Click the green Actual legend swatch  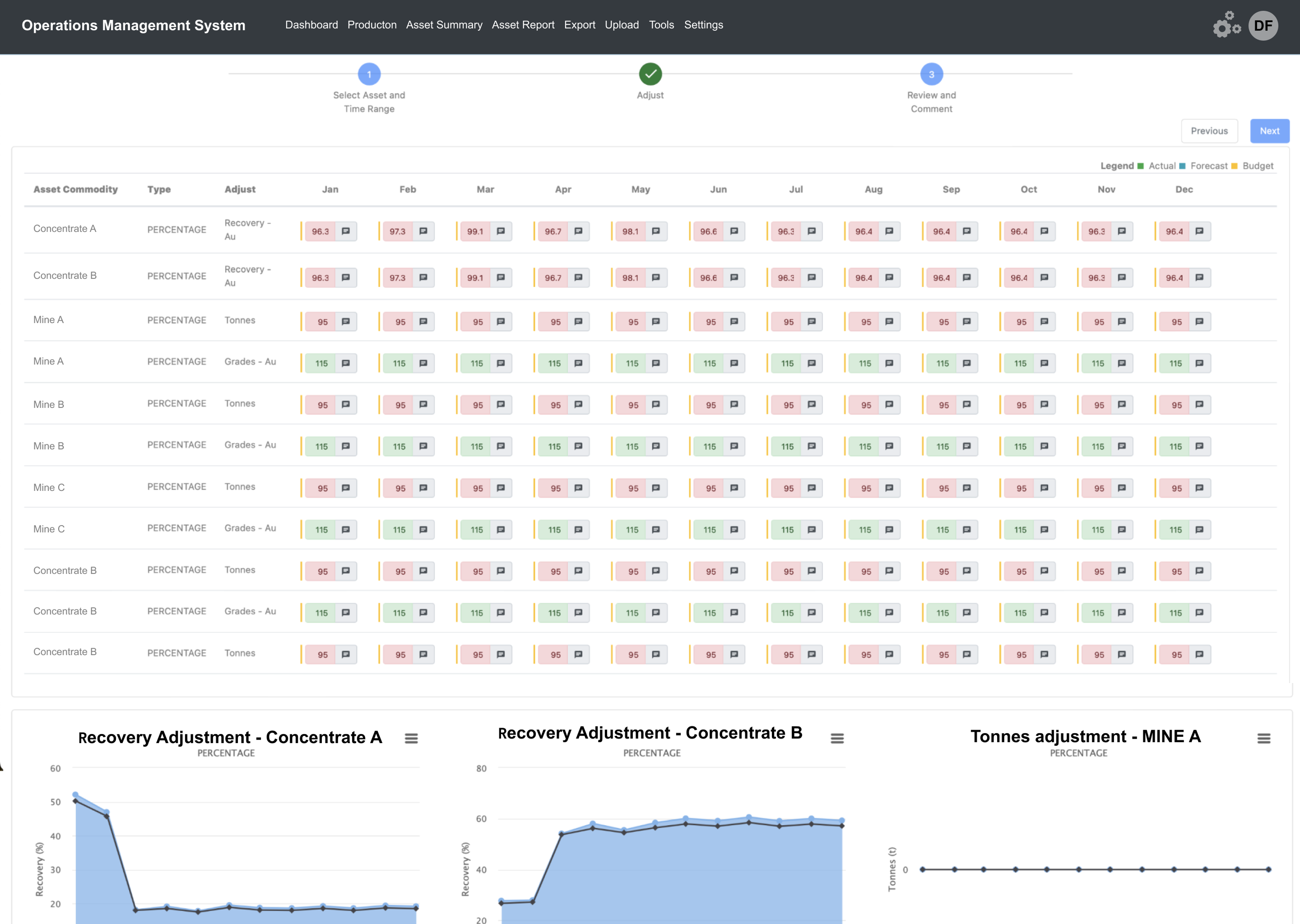[x=1140, y=166]
